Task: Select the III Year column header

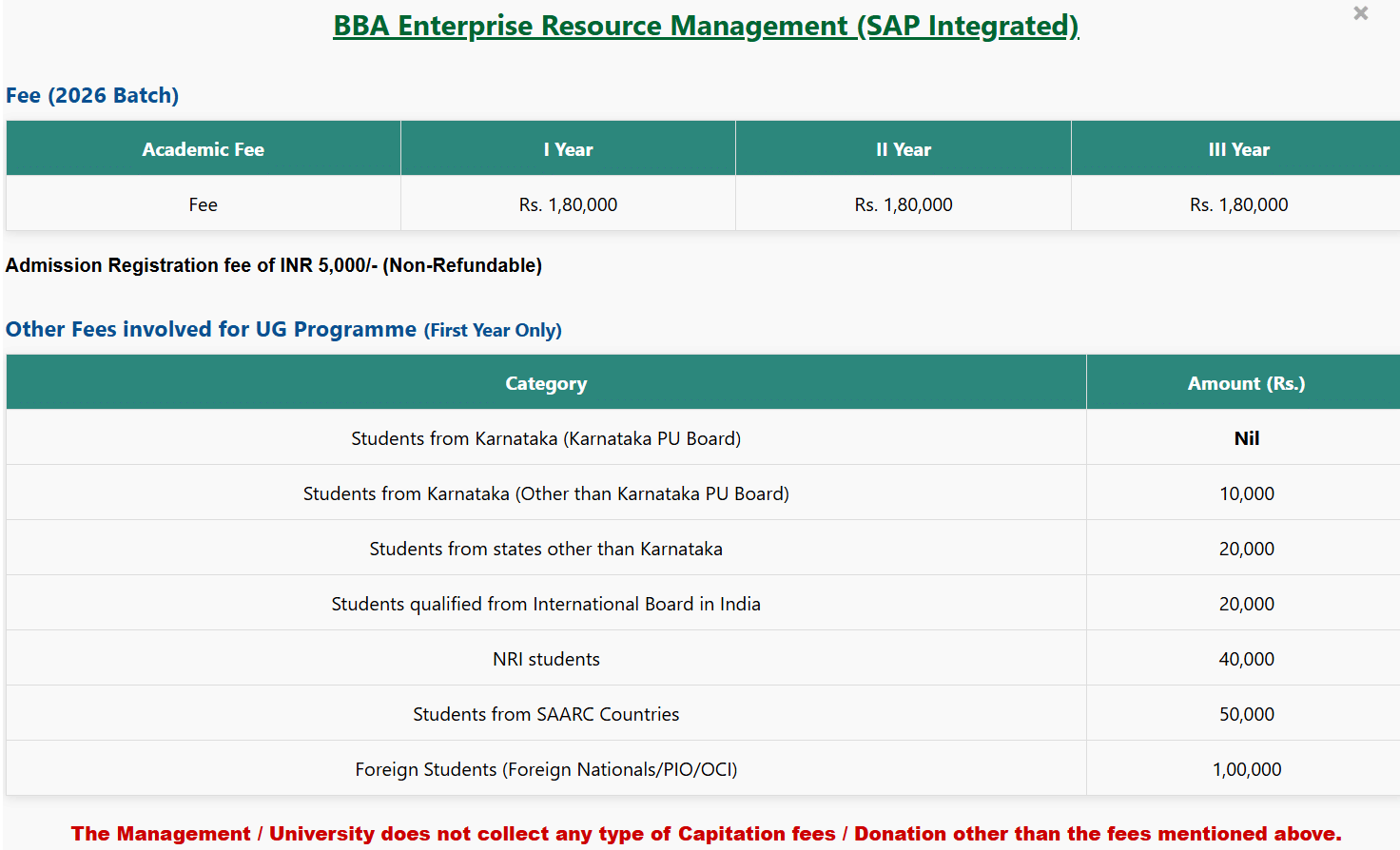Action: [x=1238, y=149]
